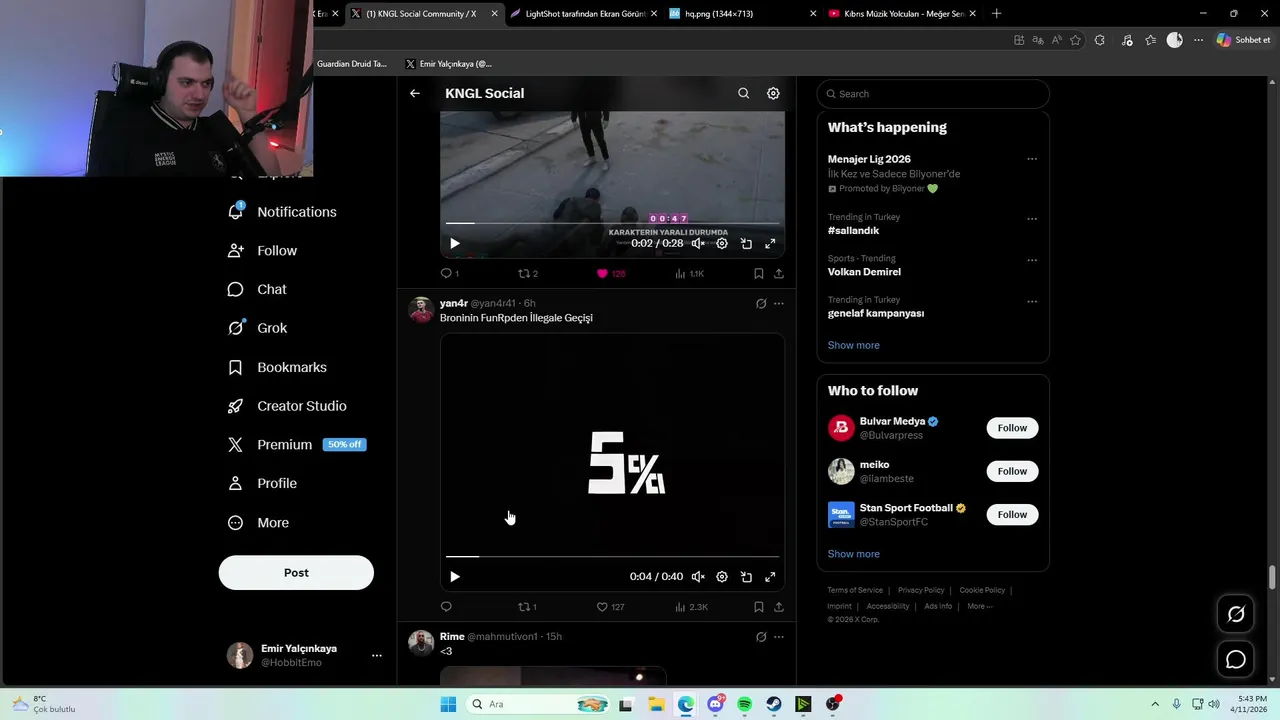The width and height of the screenshot is (1280, 720).
Task: Like yan4r's post with 127 likes
Action: (x=610, y=606)
